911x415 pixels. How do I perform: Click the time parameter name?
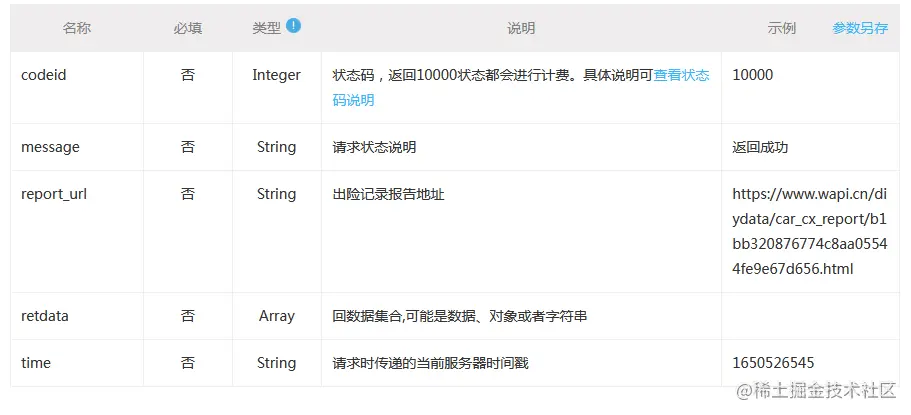click(36, 363)
